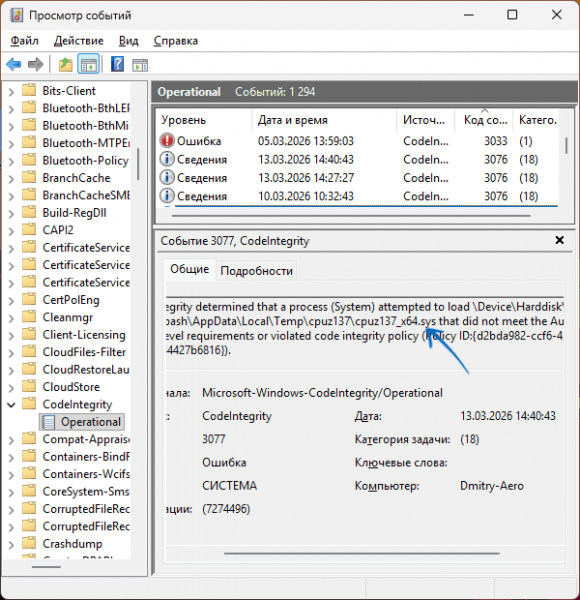Viewport: 580px width, 600px height.
Task: Click the event list vertical scrollbar thumb
Action: pyautogui.click(x=566, y=145)
